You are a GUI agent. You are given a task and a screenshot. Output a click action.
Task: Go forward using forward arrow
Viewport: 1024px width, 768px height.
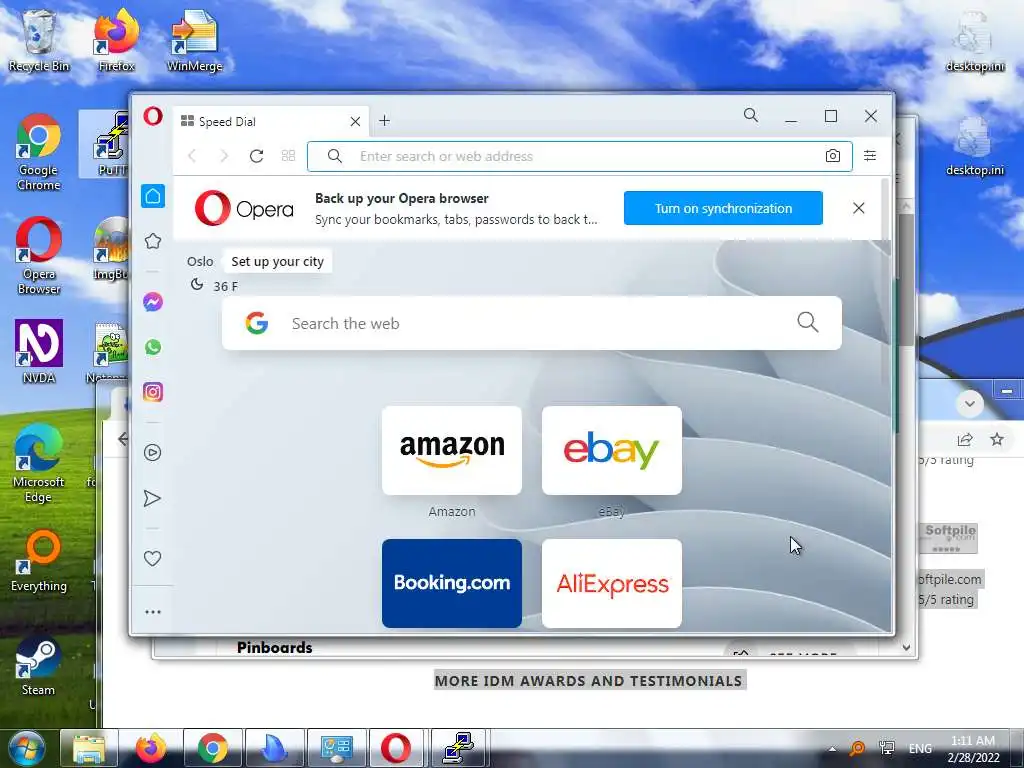[224, 156]
